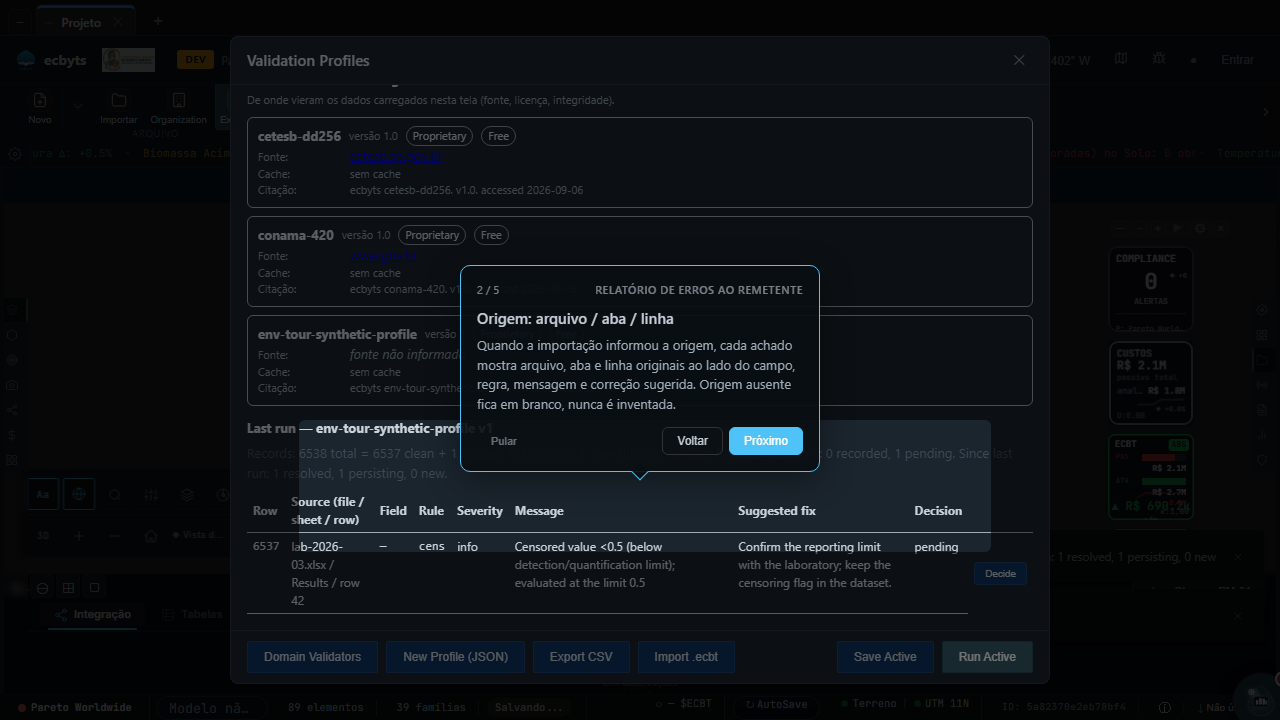This screenshot has height=720, width=1280.
Task: Add a new tab with plus icon
Action: coord(157,21)
